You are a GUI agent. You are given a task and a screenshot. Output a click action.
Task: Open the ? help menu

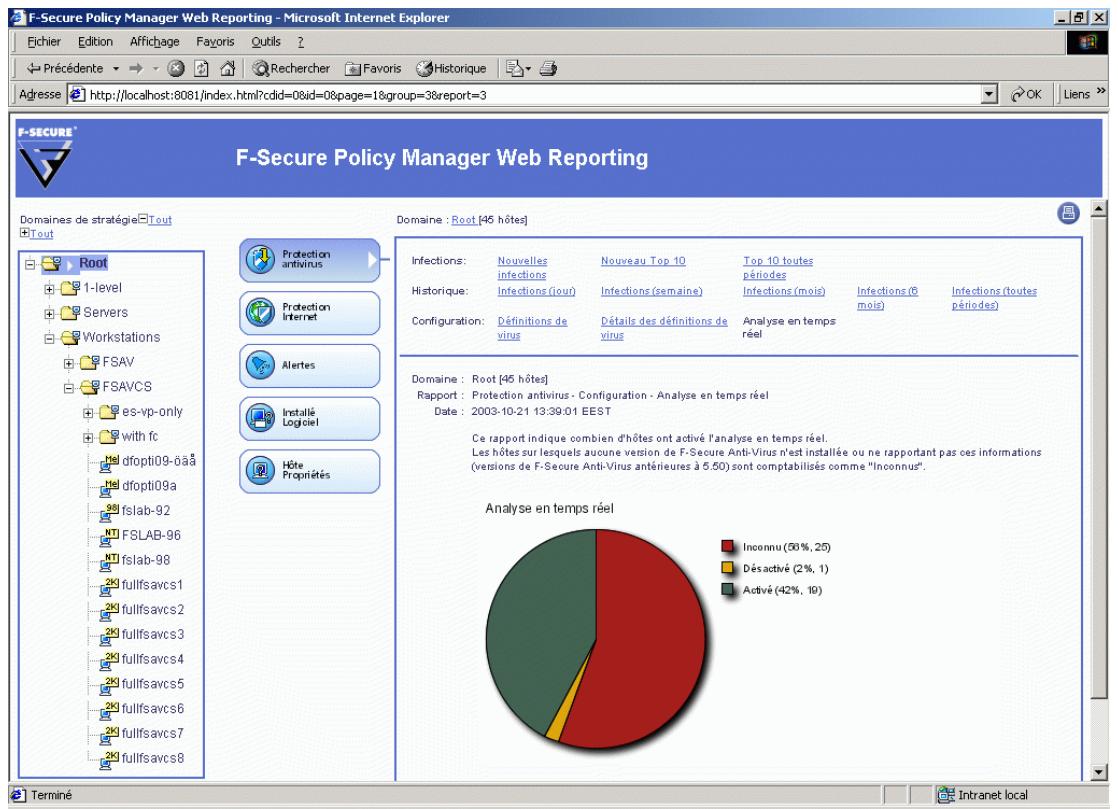point(301,42)
